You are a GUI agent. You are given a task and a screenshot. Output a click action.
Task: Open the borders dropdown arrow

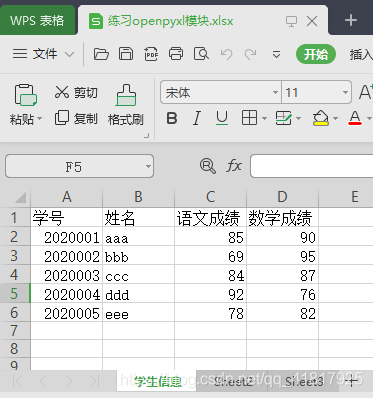pyautogui.click(x=264, y=118)
